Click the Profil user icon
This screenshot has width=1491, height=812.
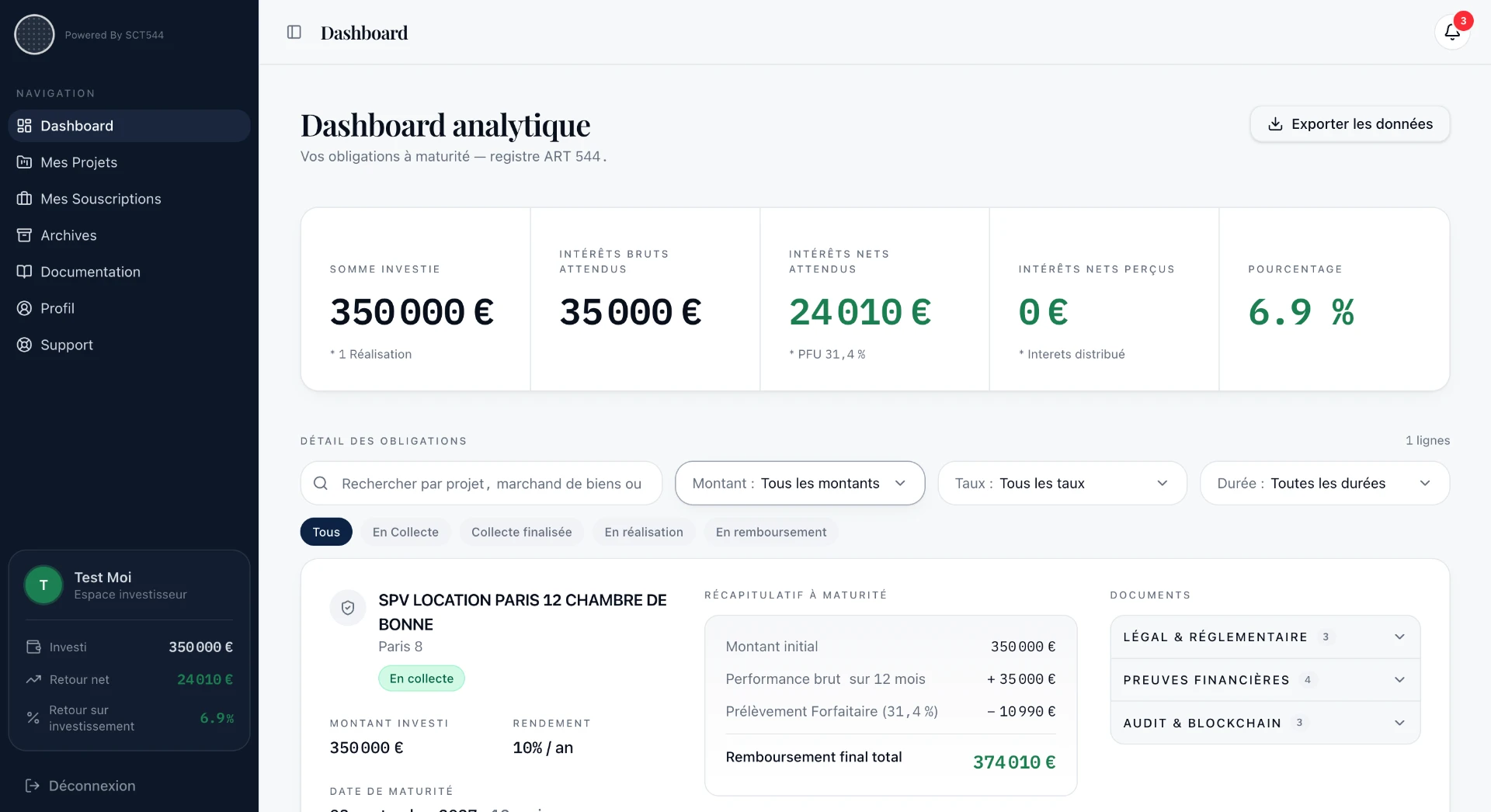point(24,308)
